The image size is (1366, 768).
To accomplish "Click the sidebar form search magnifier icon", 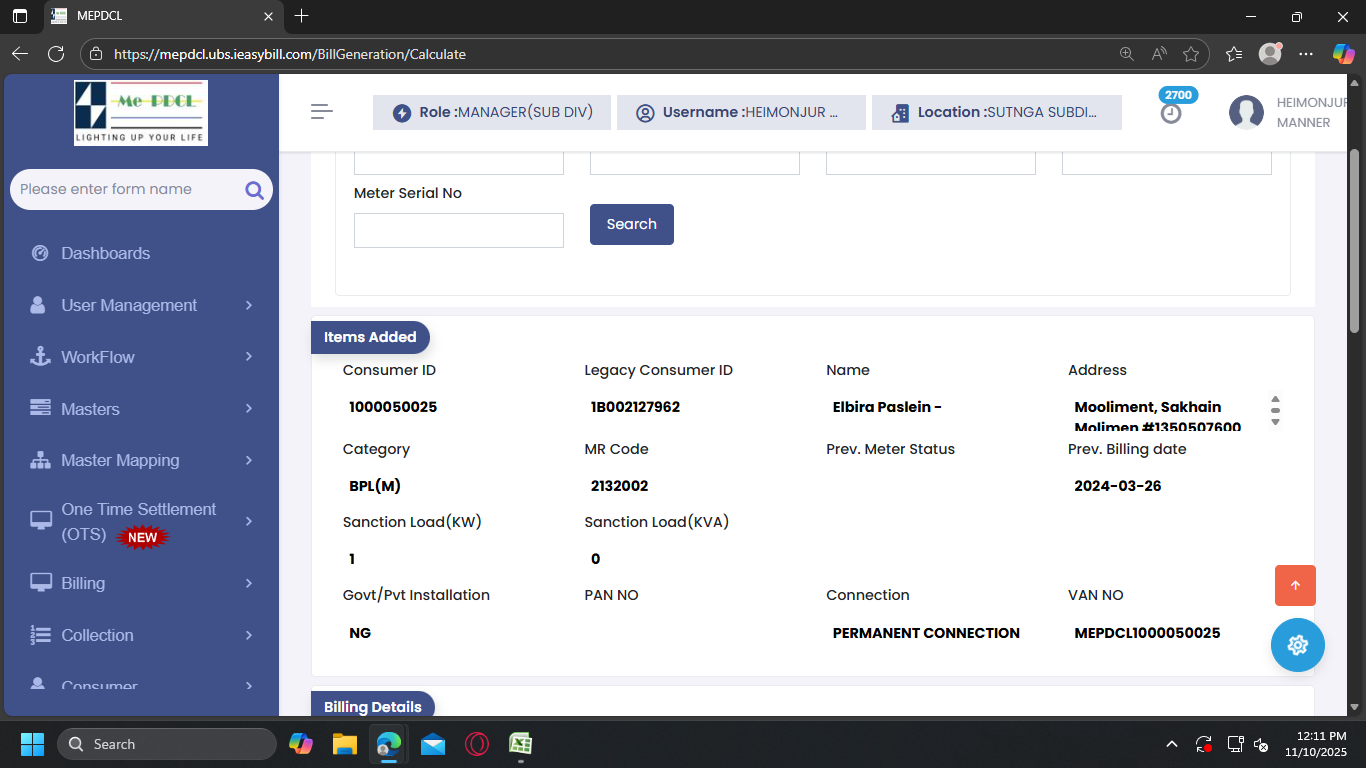I will click(x=254, y=190).
